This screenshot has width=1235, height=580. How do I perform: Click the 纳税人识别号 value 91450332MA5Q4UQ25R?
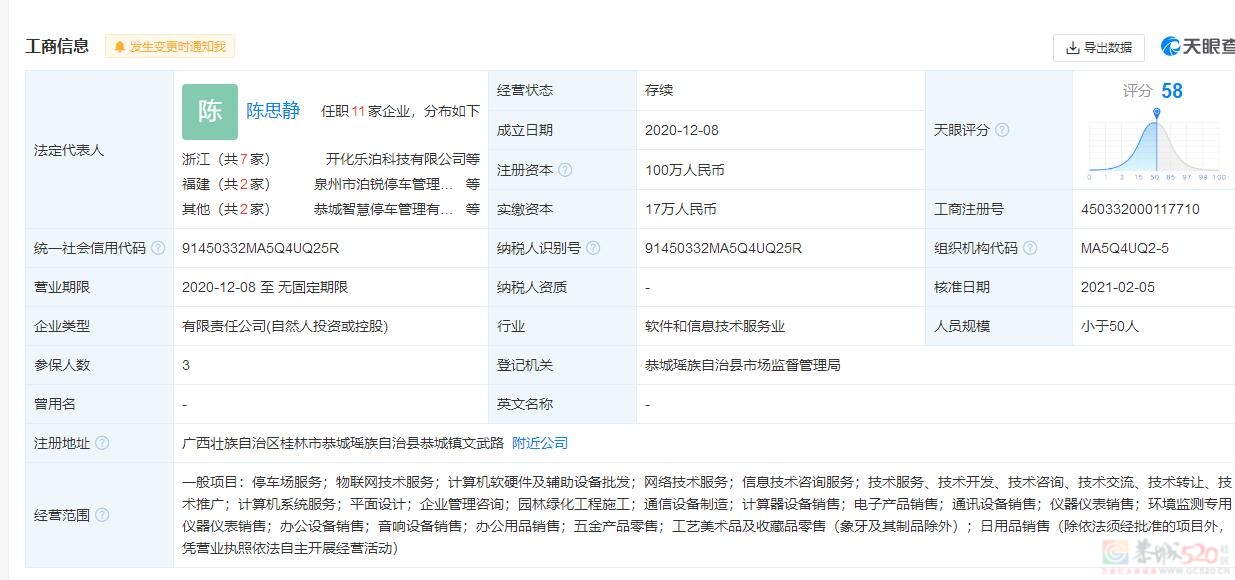(x=723, y=248)
